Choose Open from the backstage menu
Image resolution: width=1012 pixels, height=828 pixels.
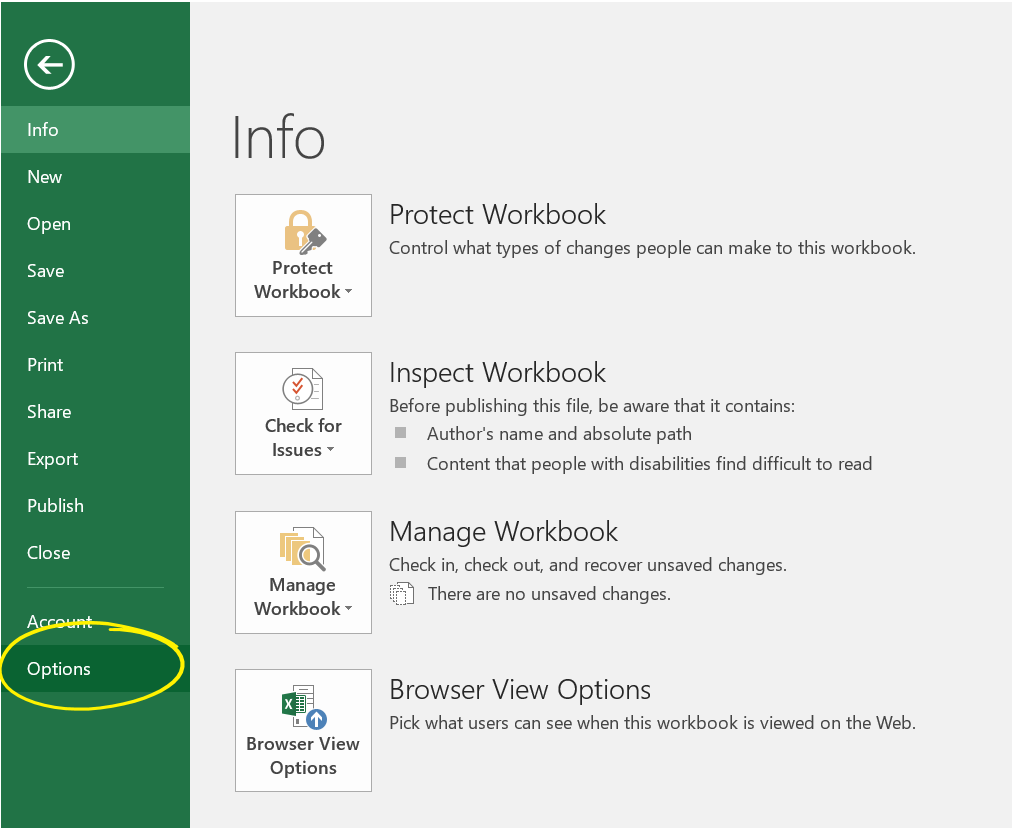click(x=49, y=224)
